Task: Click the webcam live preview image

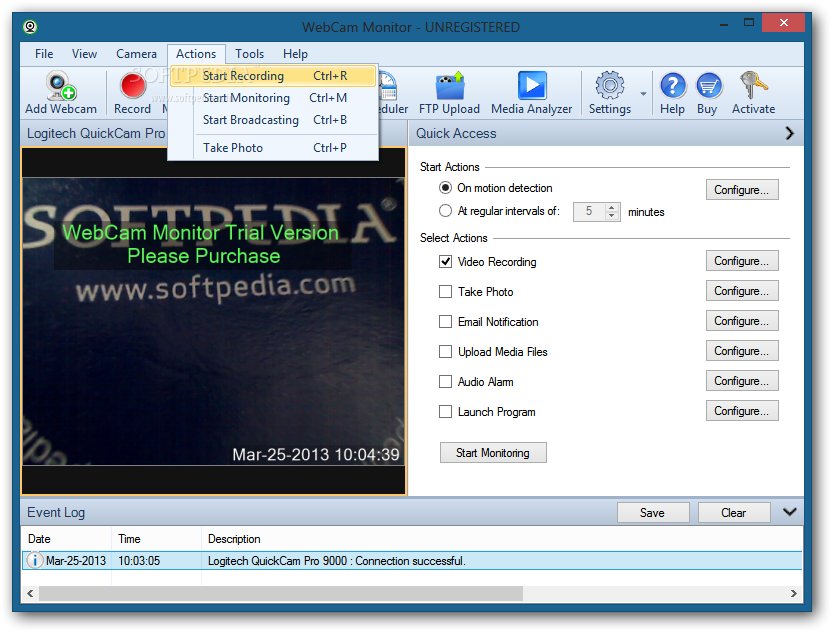Action: tap(213, 322)
